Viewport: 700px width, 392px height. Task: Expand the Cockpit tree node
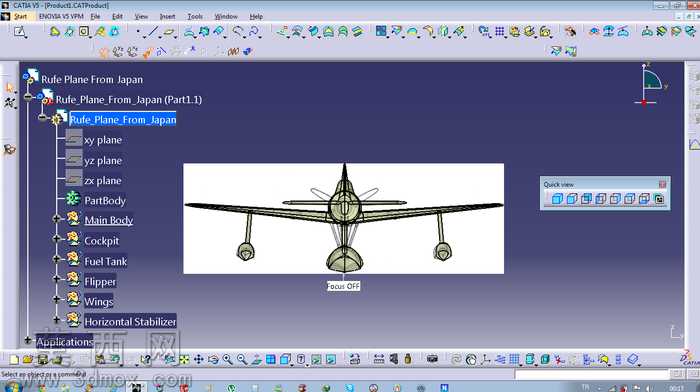56,239
